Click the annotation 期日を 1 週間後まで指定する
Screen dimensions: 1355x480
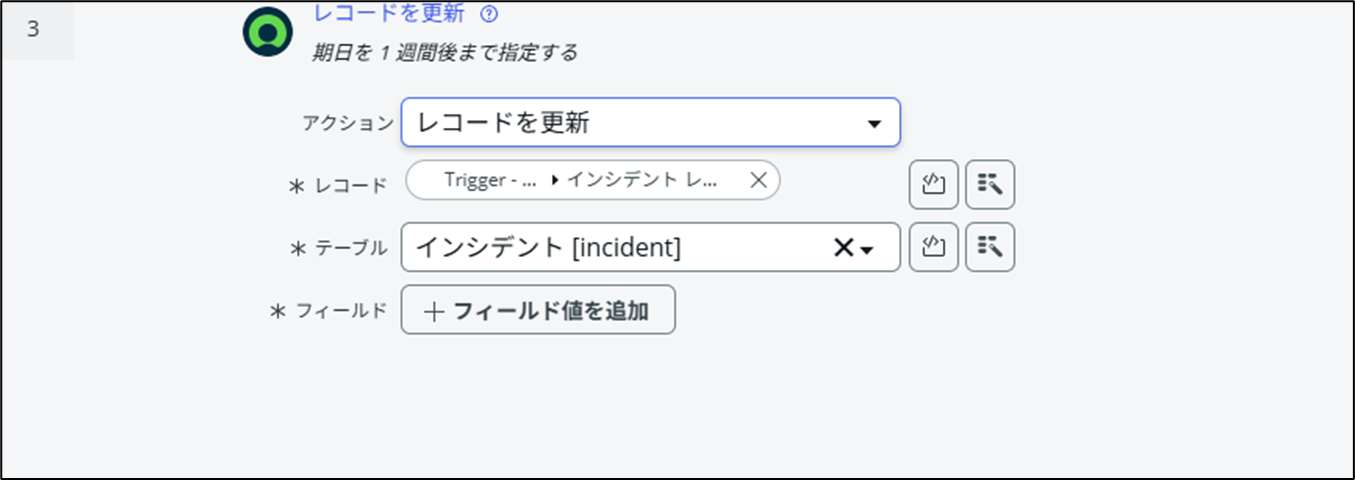445,53
